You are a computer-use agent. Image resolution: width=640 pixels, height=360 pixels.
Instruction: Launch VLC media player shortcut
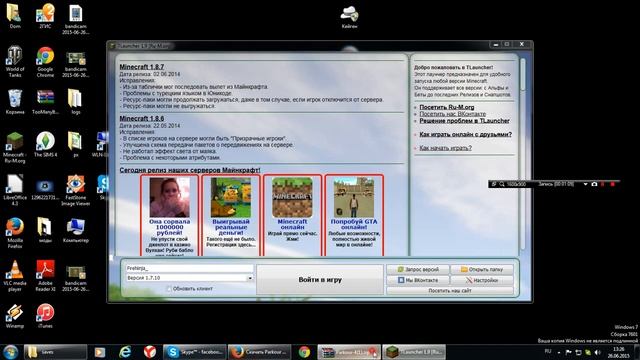[x=15, y=276]
